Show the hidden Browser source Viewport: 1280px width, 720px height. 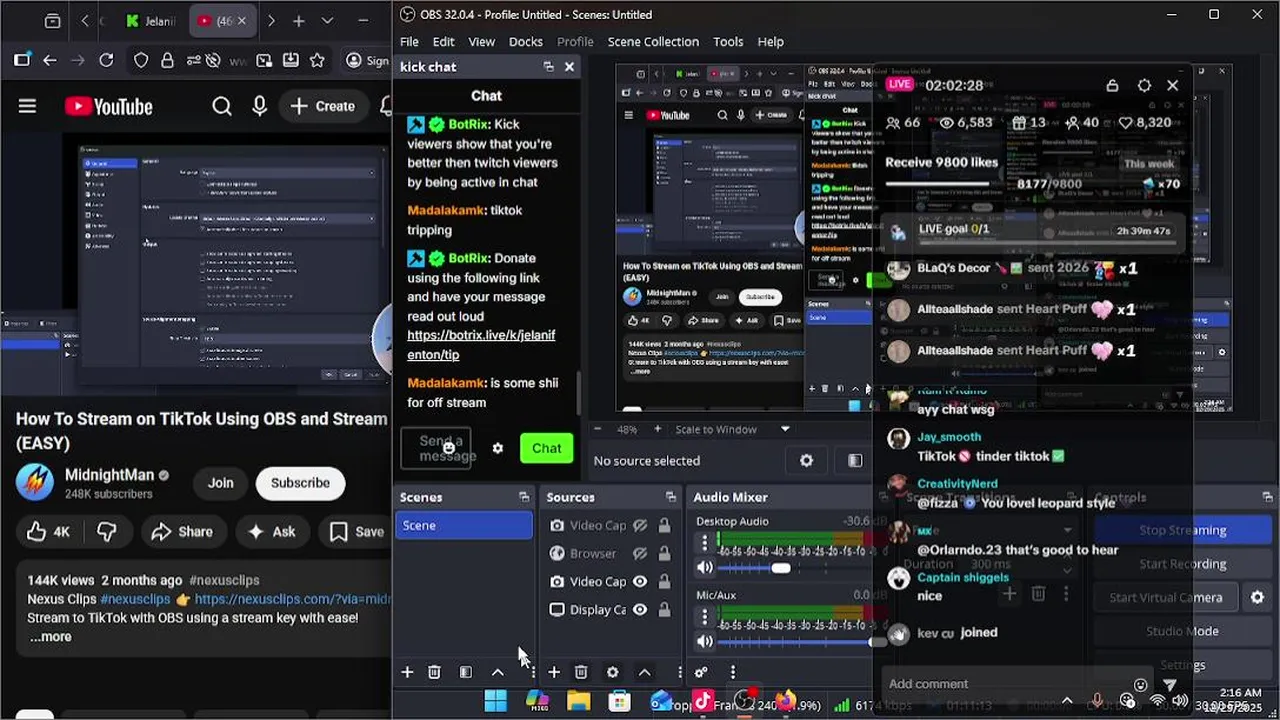point(640,553)
